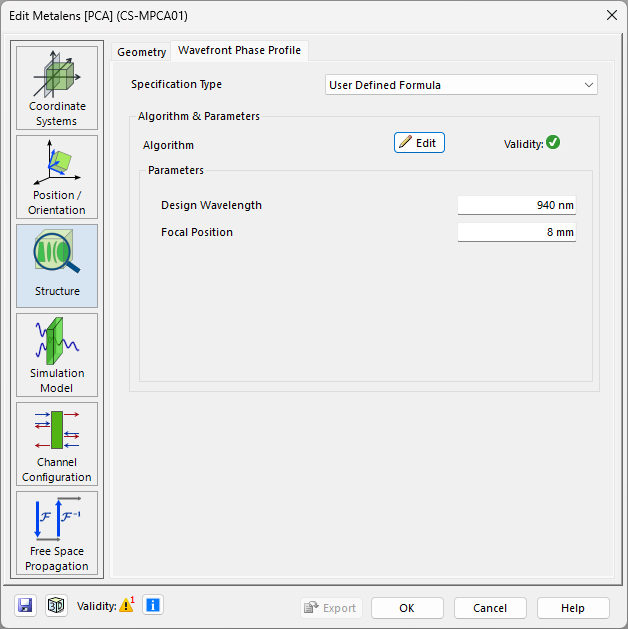Select the Free Space Propagation page
The height and width of the screenshot is (629, 628).
pos(57,533)
